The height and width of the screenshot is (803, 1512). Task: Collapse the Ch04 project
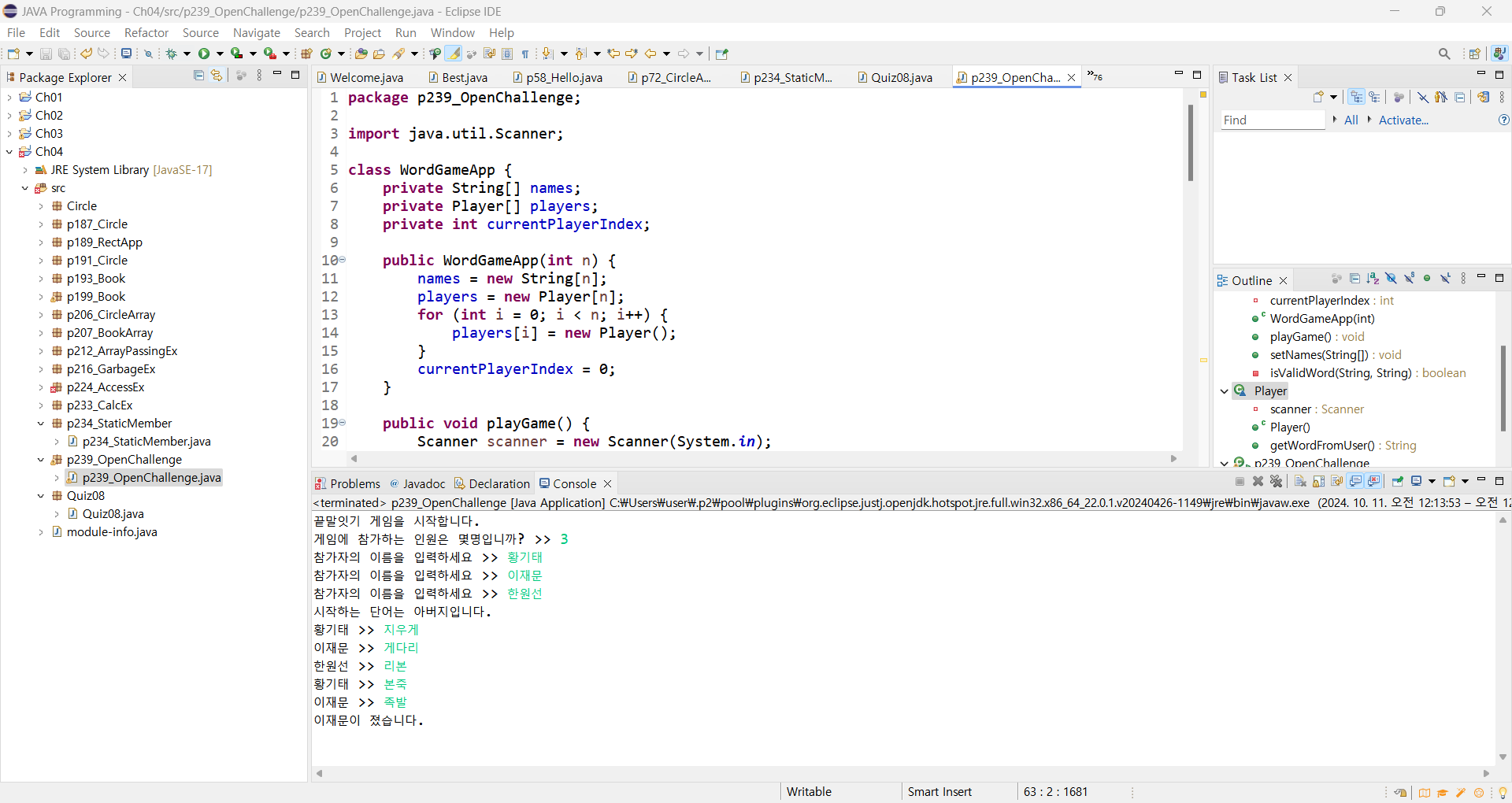point(9,151)
